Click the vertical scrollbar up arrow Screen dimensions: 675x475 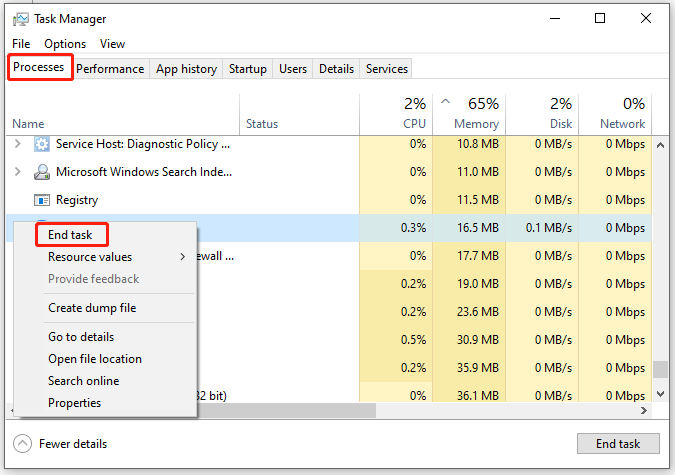point(660,146)
